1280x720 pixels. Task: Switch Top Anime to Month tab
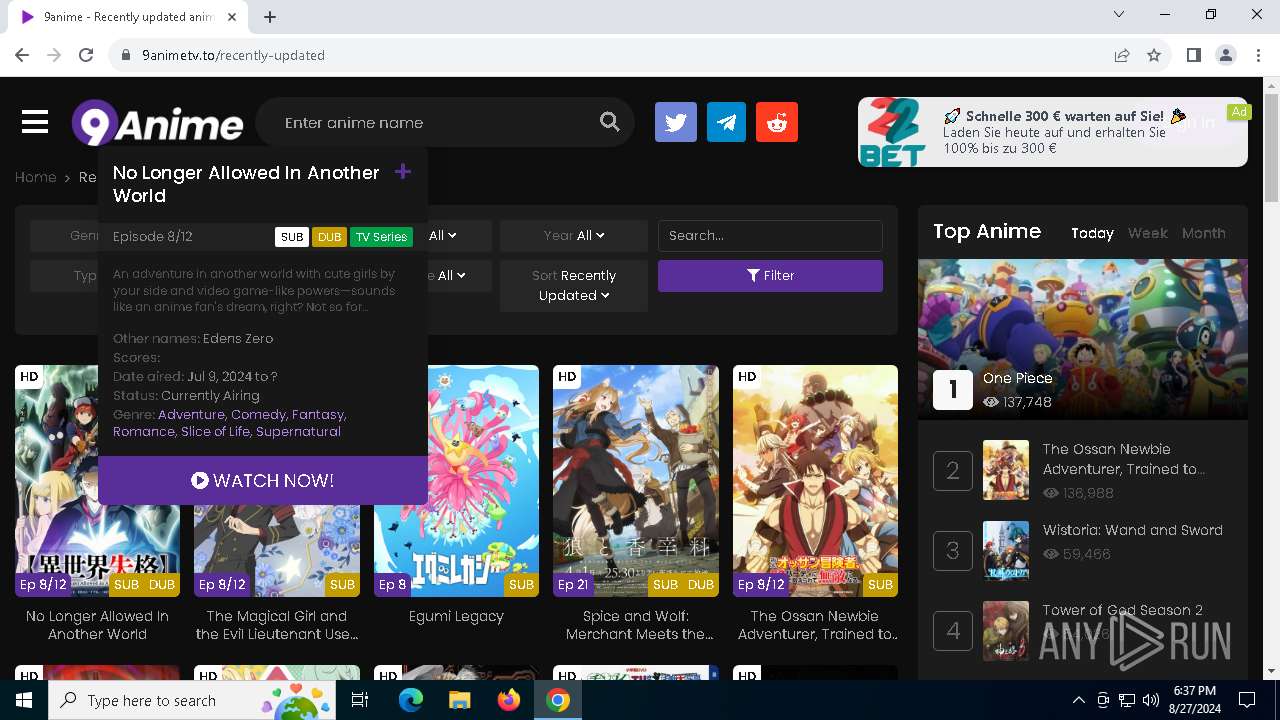click(x=1203, y=233)
